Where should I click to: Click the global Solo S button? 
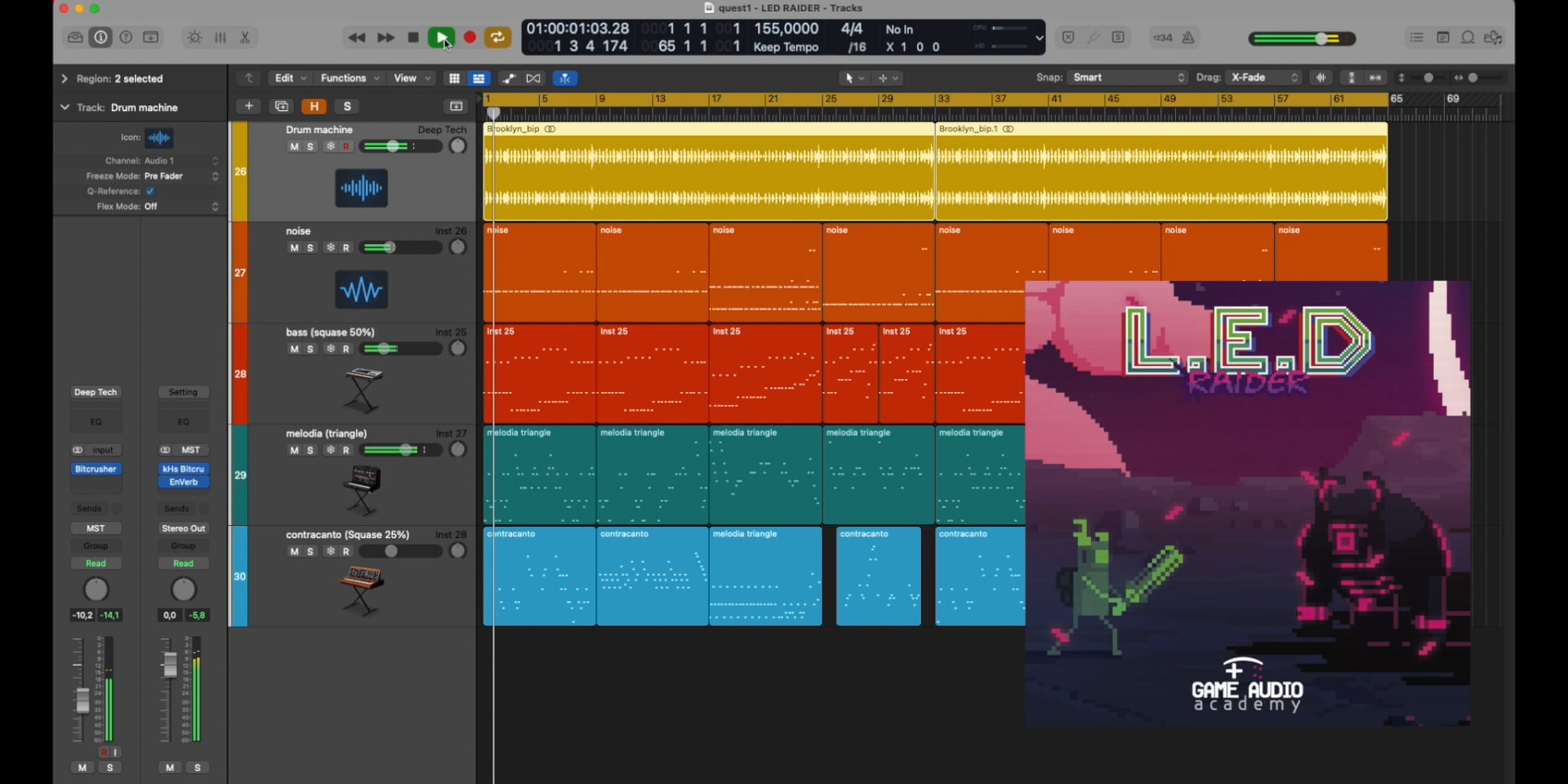click(347, 106)
